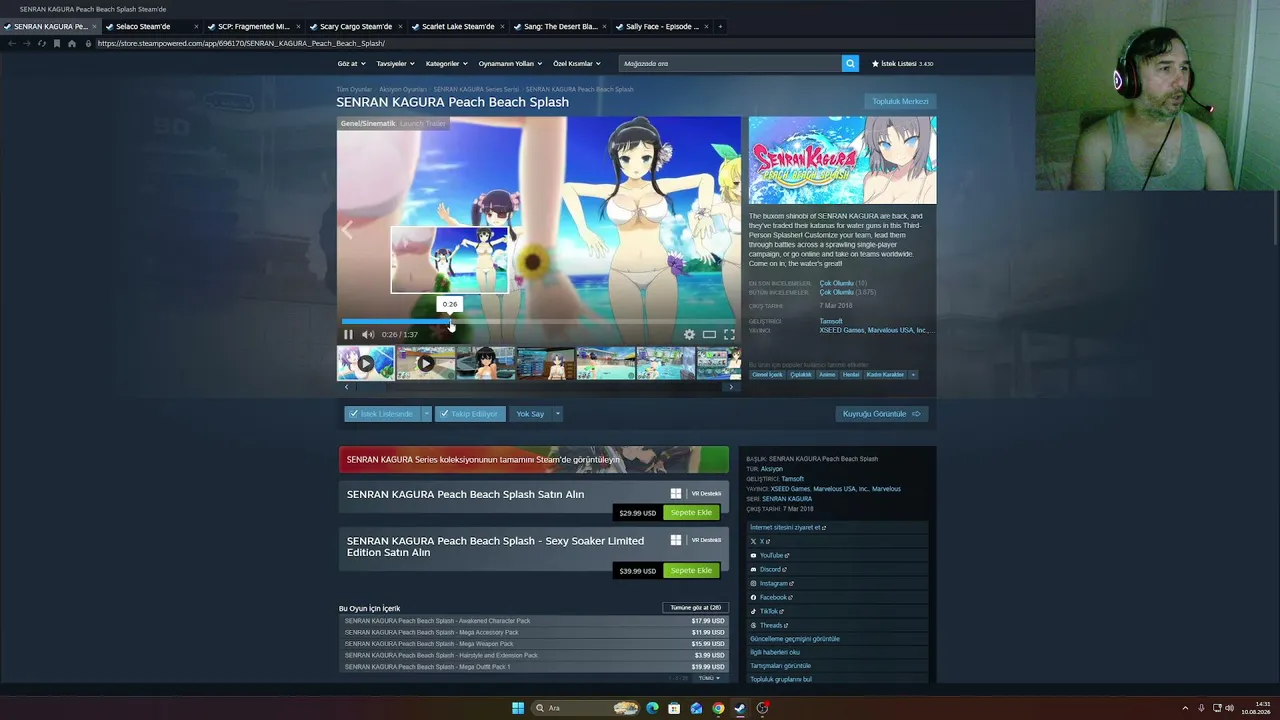The image size is (1280, 720).
Task: Click Kuyruğu Görüntüle queue button
Action: point(881,414)
